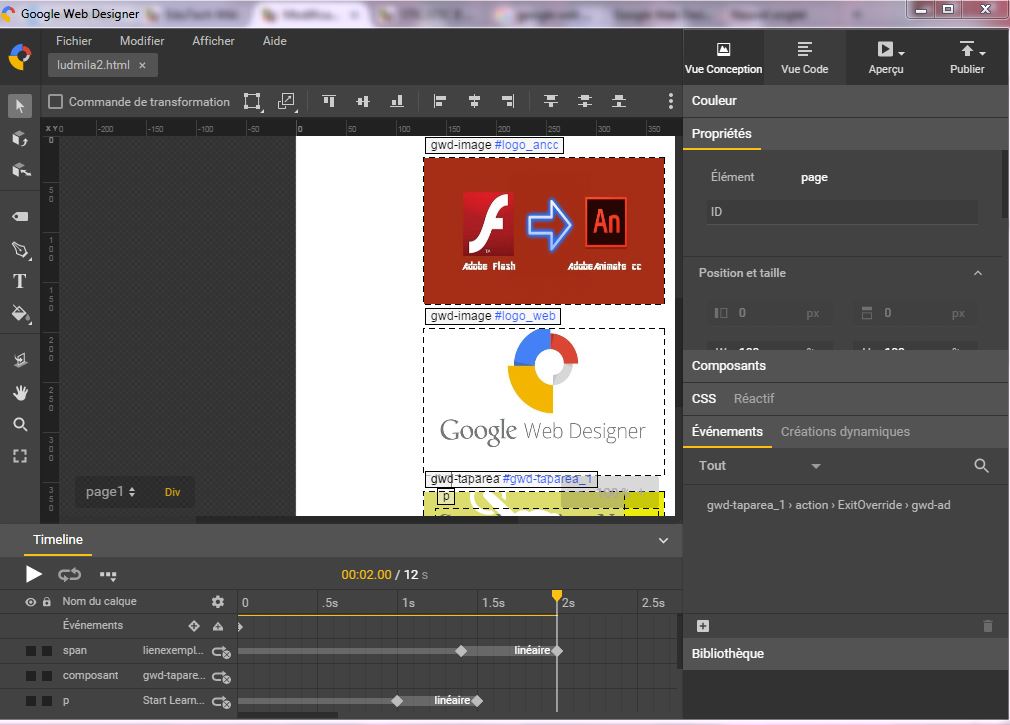Click the fullscreen brackets icon in left toolbar
Screen dimensions: 1010x725
[20, 457]
